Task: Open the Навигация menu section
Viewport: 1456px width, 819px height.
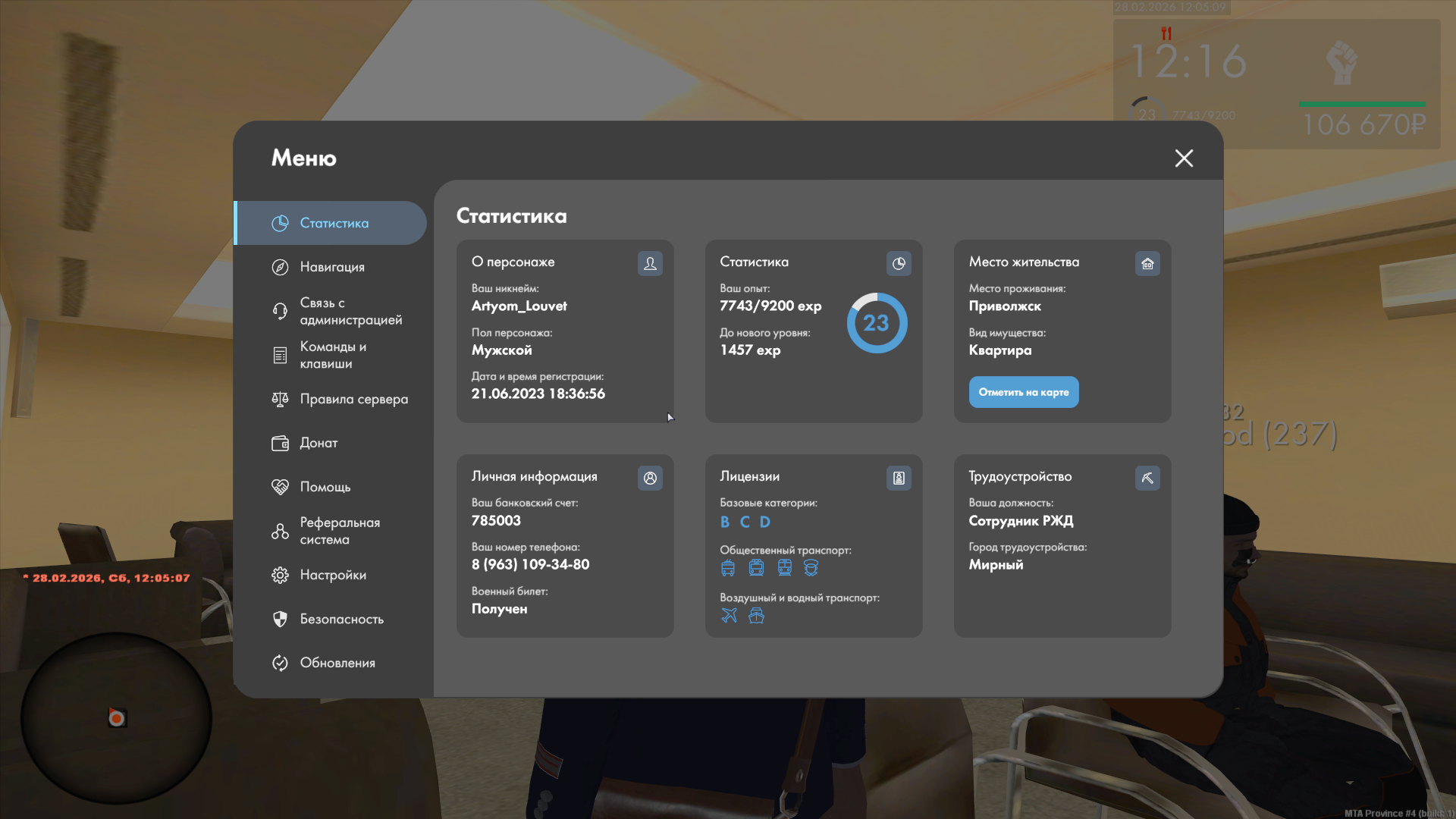Action: [x=332, y=267]
